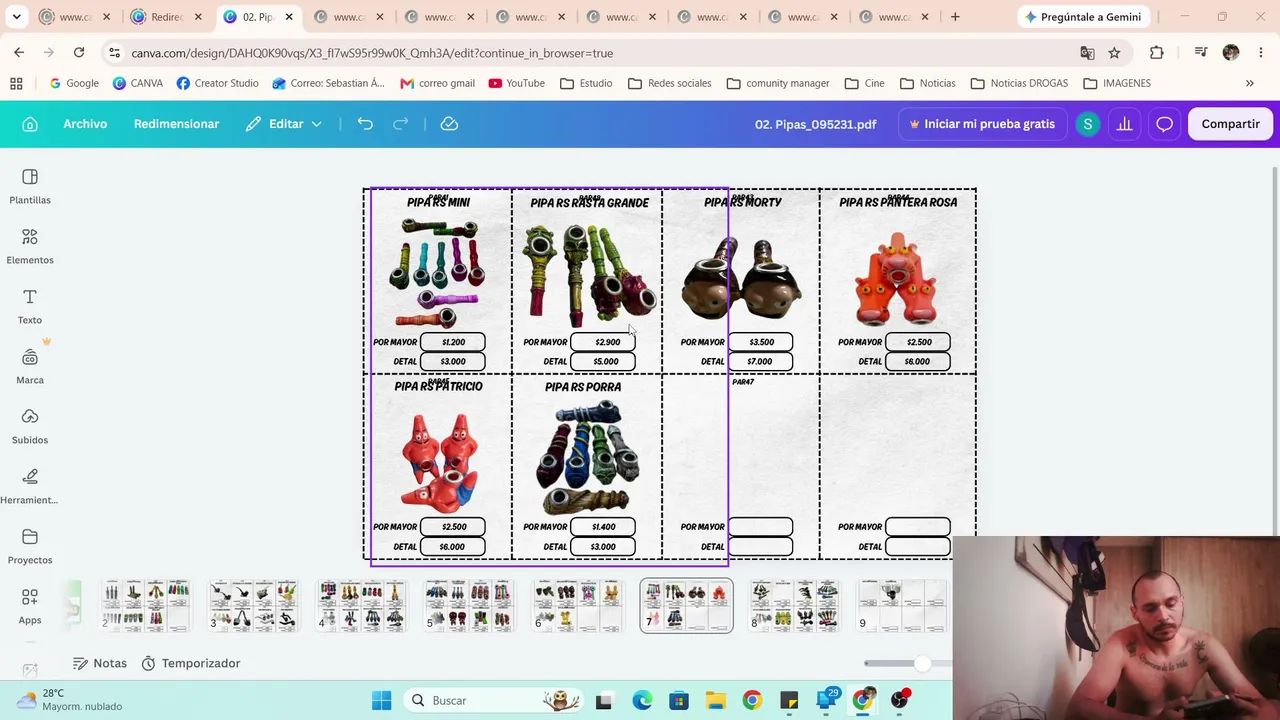1280x720 pixels.
Task: Open the Plantillas panel
Action: pos(30,186)
